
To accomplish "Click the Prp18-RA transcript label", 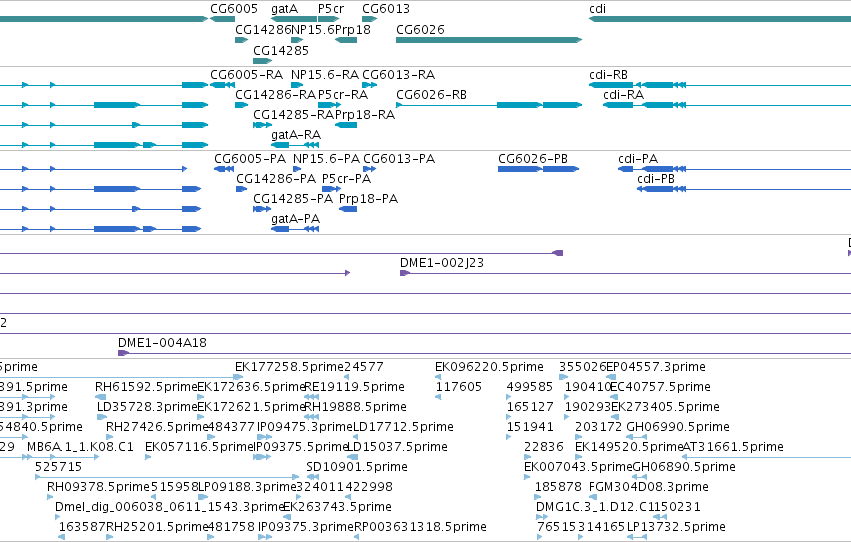I will (365, 114).
